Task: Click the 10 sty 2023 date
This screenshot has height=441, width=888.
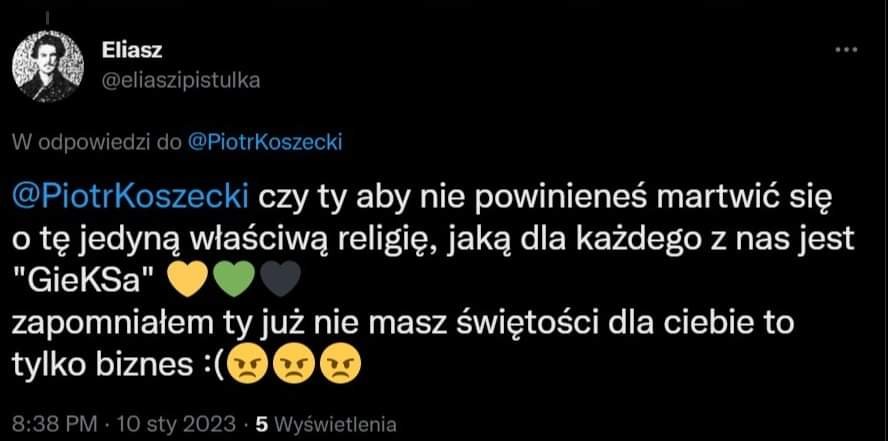Action: 175,425
